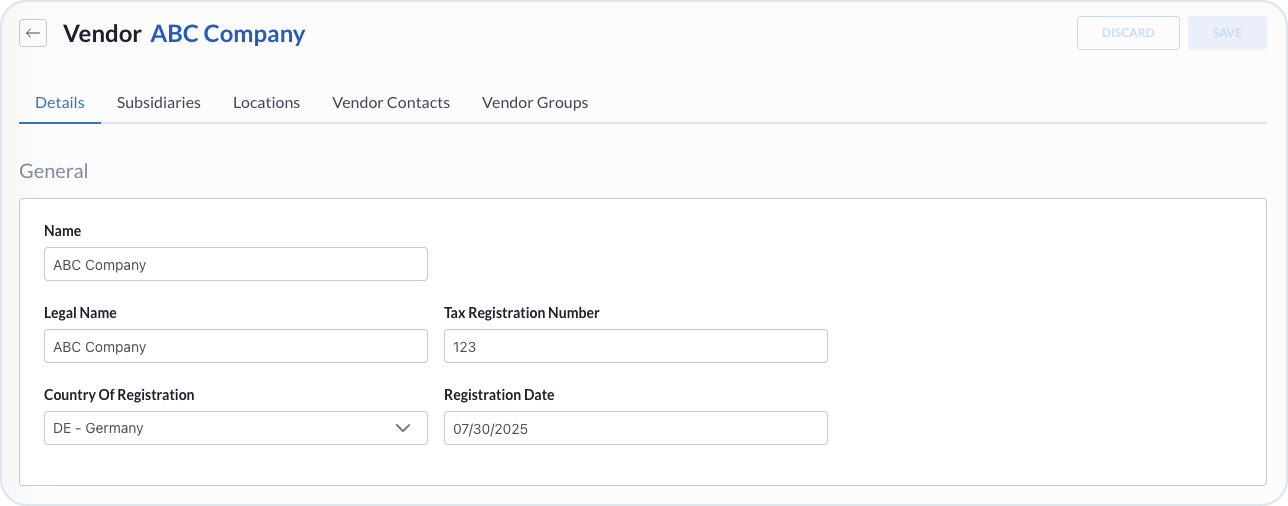Click the Registration Date field
Image resolution: width=1288 pixels, height=506 pixels.
tap(635, 428)
